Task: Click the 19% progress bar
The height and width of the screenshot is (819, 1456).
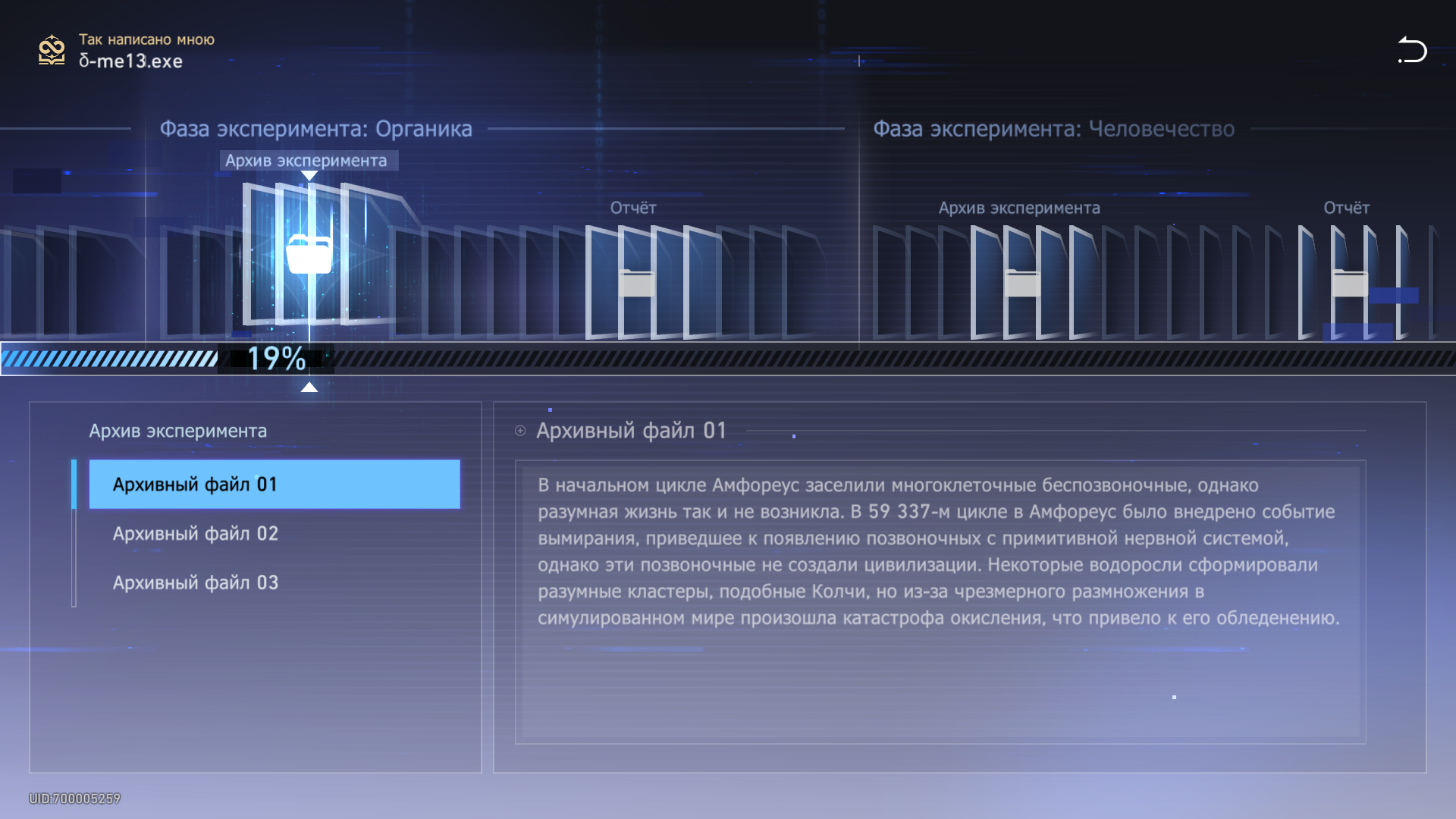Action: 275,359
